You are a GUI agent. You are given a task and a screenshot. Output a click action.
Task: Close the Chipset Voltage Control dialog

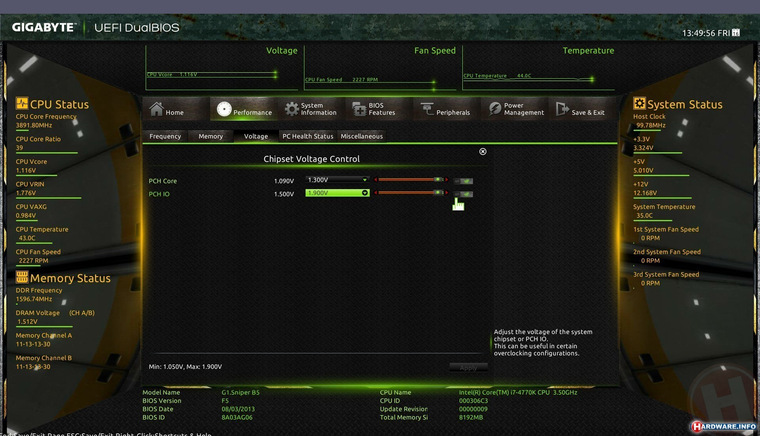click(x=483, y=152)
